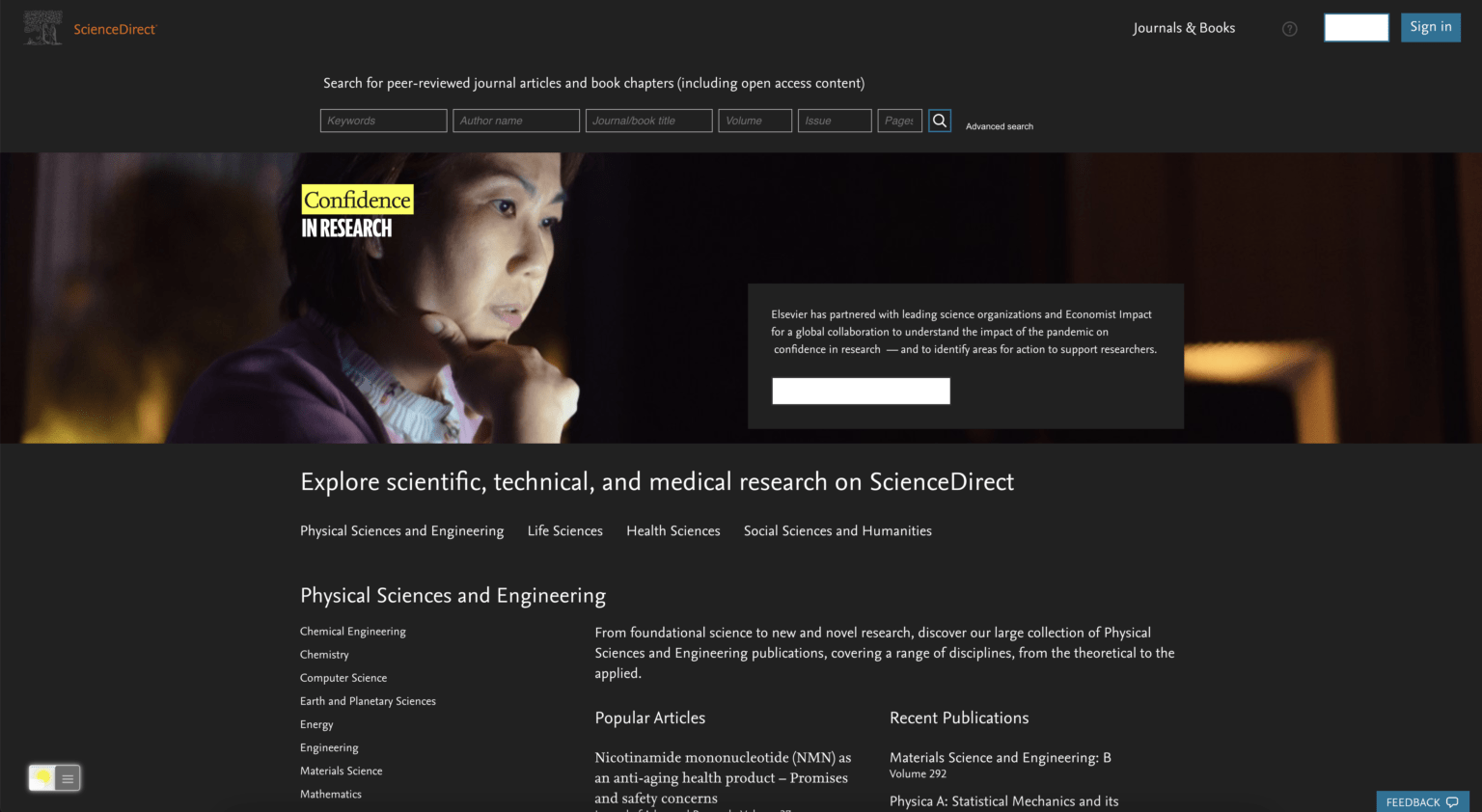Open Advanced search
Screen dimensions: 1482x812
tap(999, 125)
